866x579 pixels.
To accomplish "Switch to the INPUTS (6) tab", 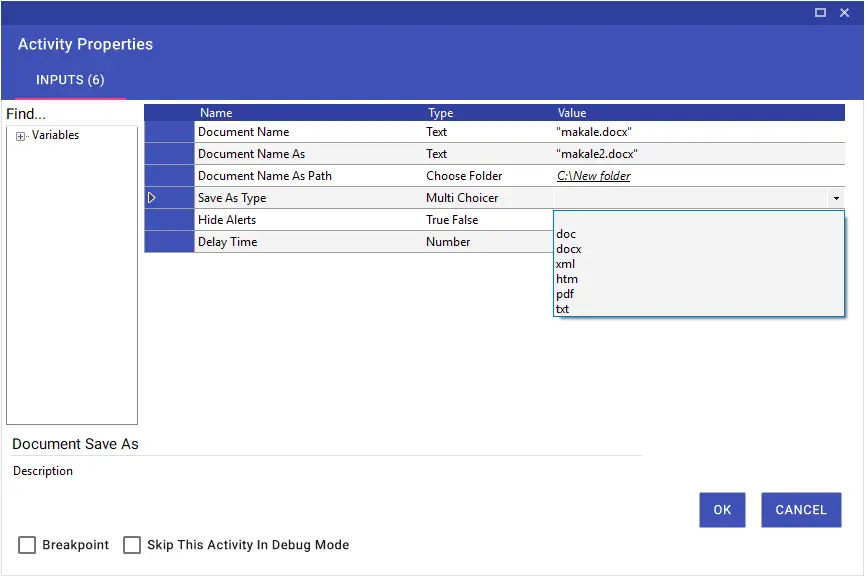I will point(70,80).
